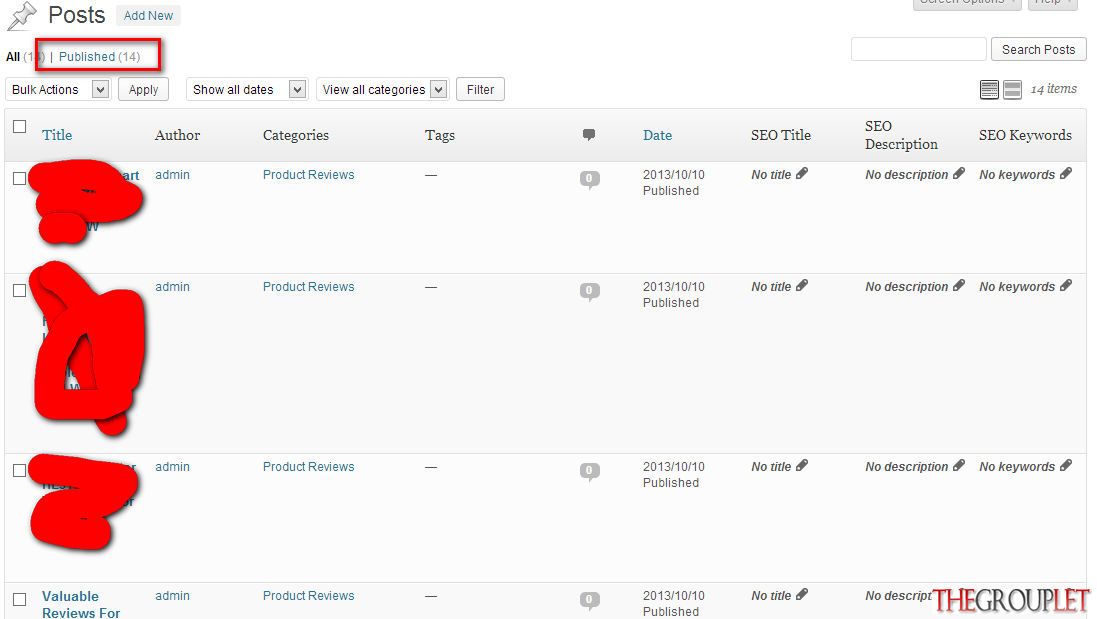Tick the select-all checkbox beside Title header
The height and width of the screenshot is (619, 1097).
point(20,127)
